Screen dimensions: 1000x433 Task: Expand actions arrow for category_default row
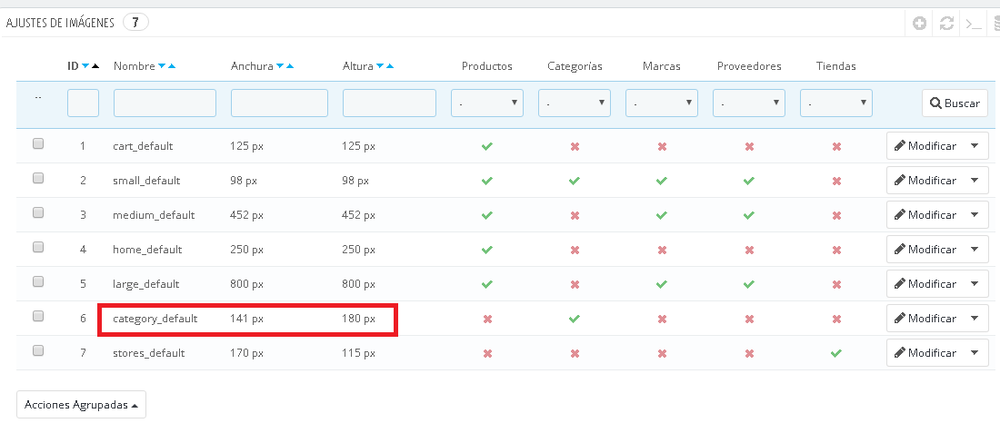[974, 318]
